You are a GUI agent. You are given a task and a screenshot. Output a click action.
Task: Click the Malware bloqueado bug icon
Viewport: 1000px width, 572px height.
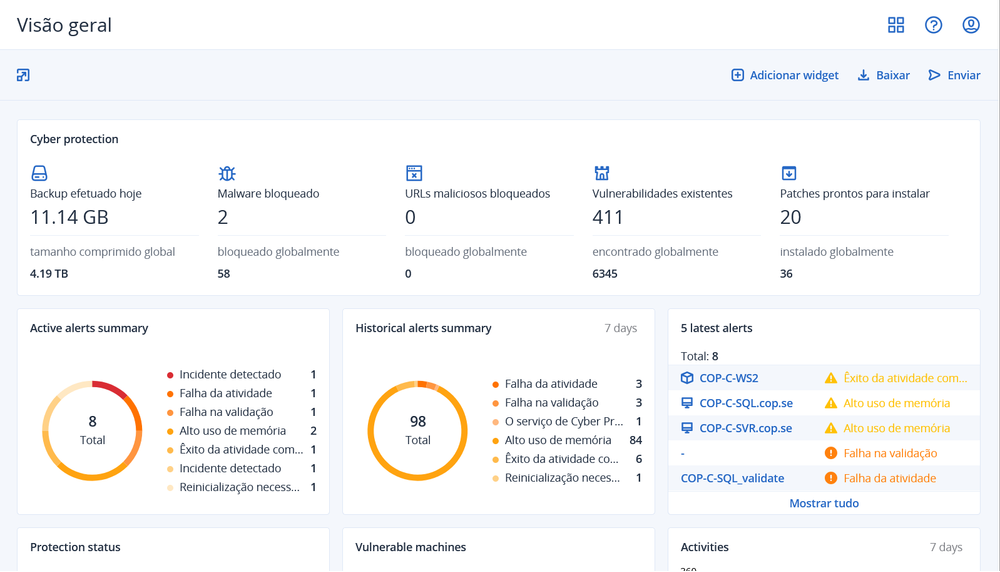(227, 173)
